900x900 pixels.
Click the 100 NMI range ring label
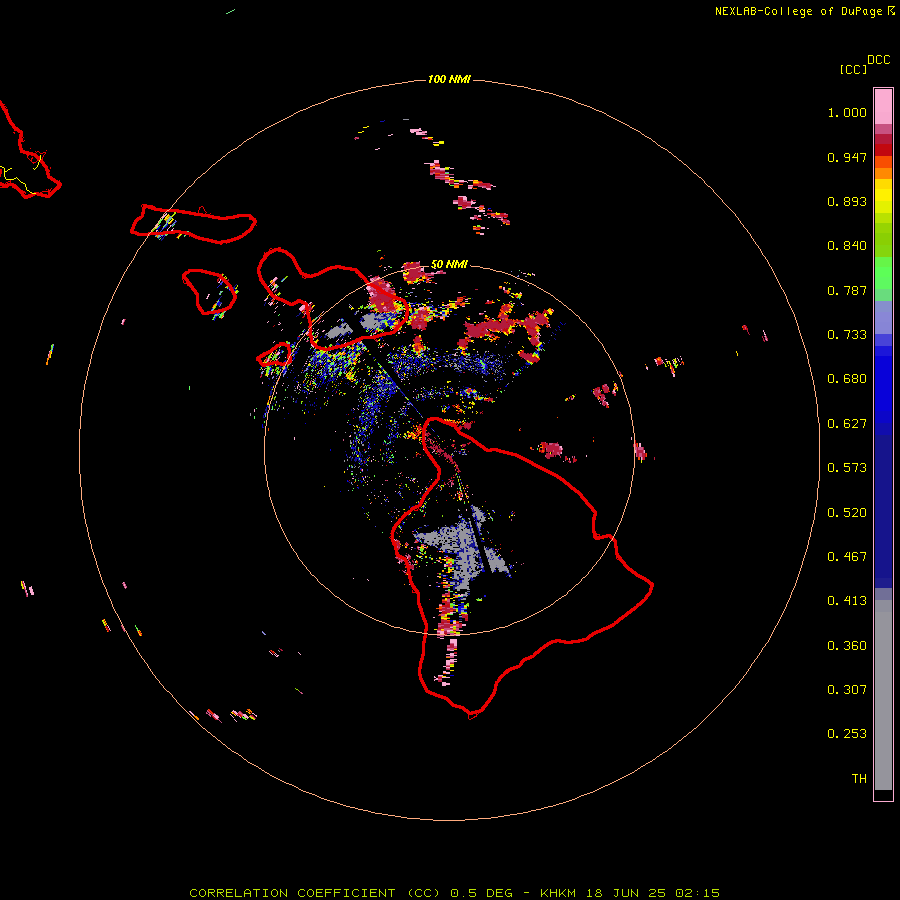click(449, 79)
